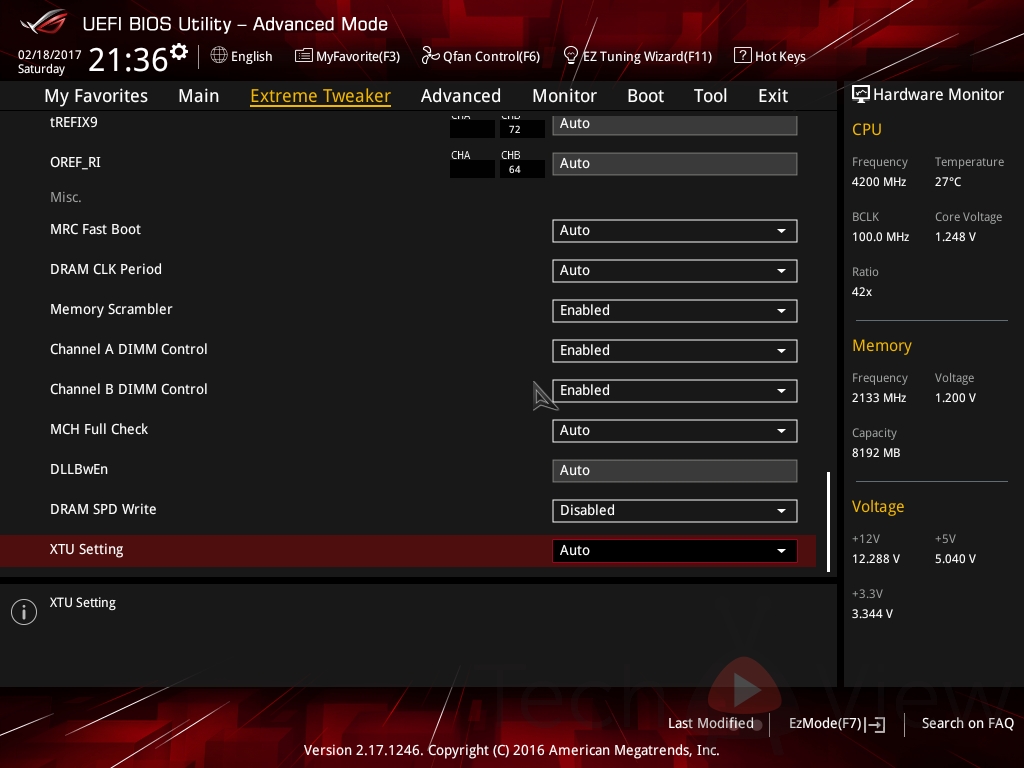Image resolution: width=1024 pixels, height=768 pixels.
Task: Switch to EzMode(F7)
Action: pyautogui.click(x=836, y=723)
